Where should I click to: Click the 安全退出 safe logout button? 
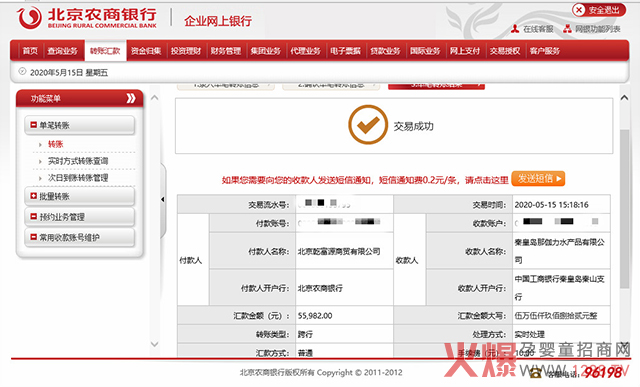pyautogui.click(x=598, y=10)
